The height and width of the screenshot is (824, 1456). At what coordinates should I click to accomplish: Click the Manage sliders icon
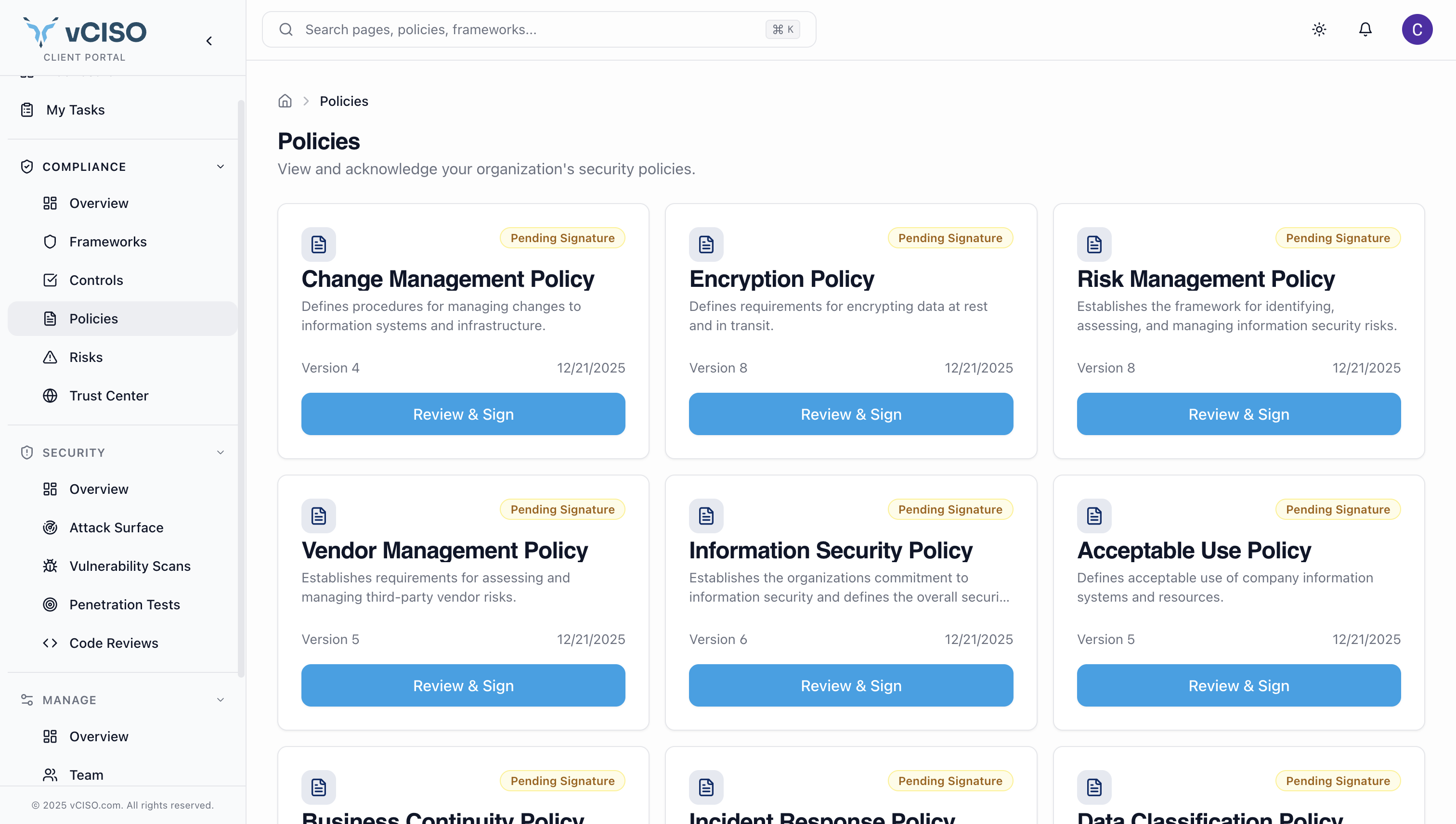26,700
